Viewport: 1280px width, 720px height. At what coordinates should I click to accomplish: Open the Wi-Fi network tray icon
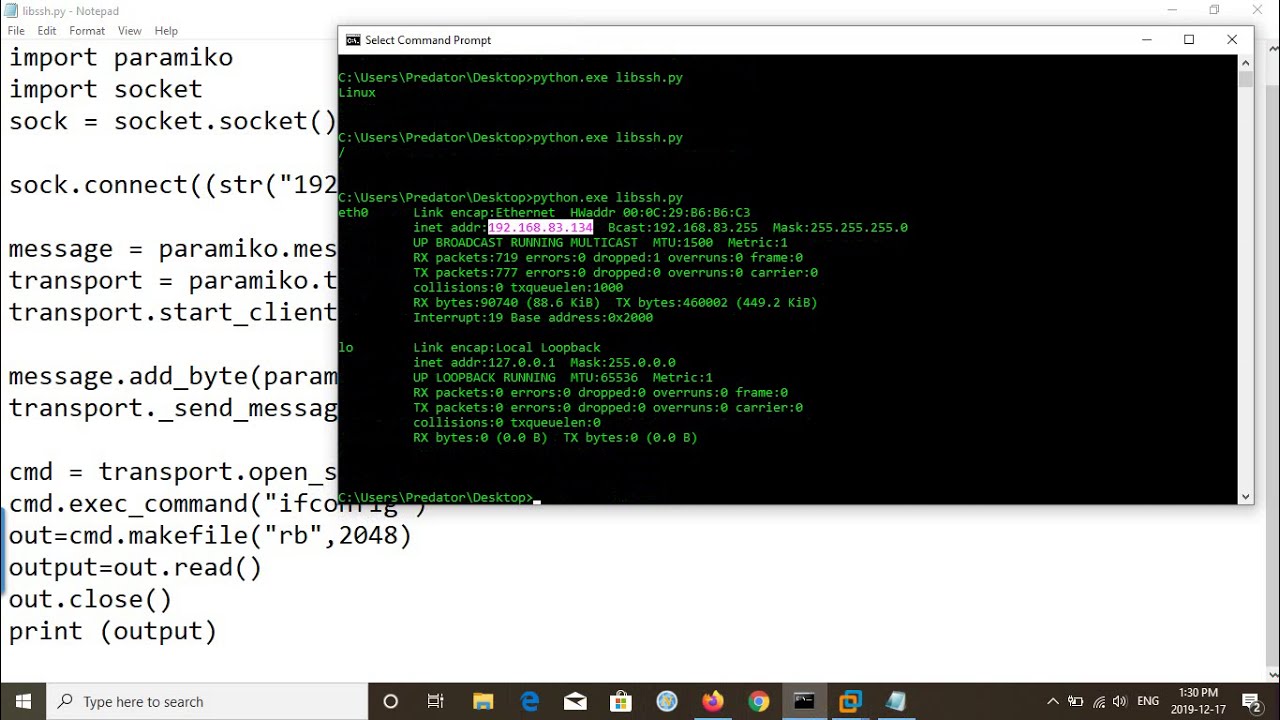coord(1098,701)
